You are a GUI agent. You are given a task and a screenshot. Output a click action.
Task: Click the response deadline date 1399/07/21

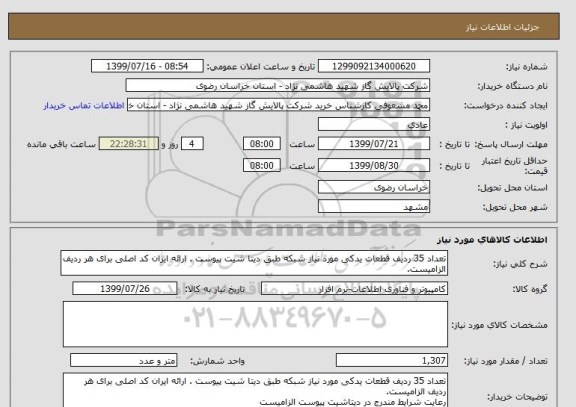374,144
